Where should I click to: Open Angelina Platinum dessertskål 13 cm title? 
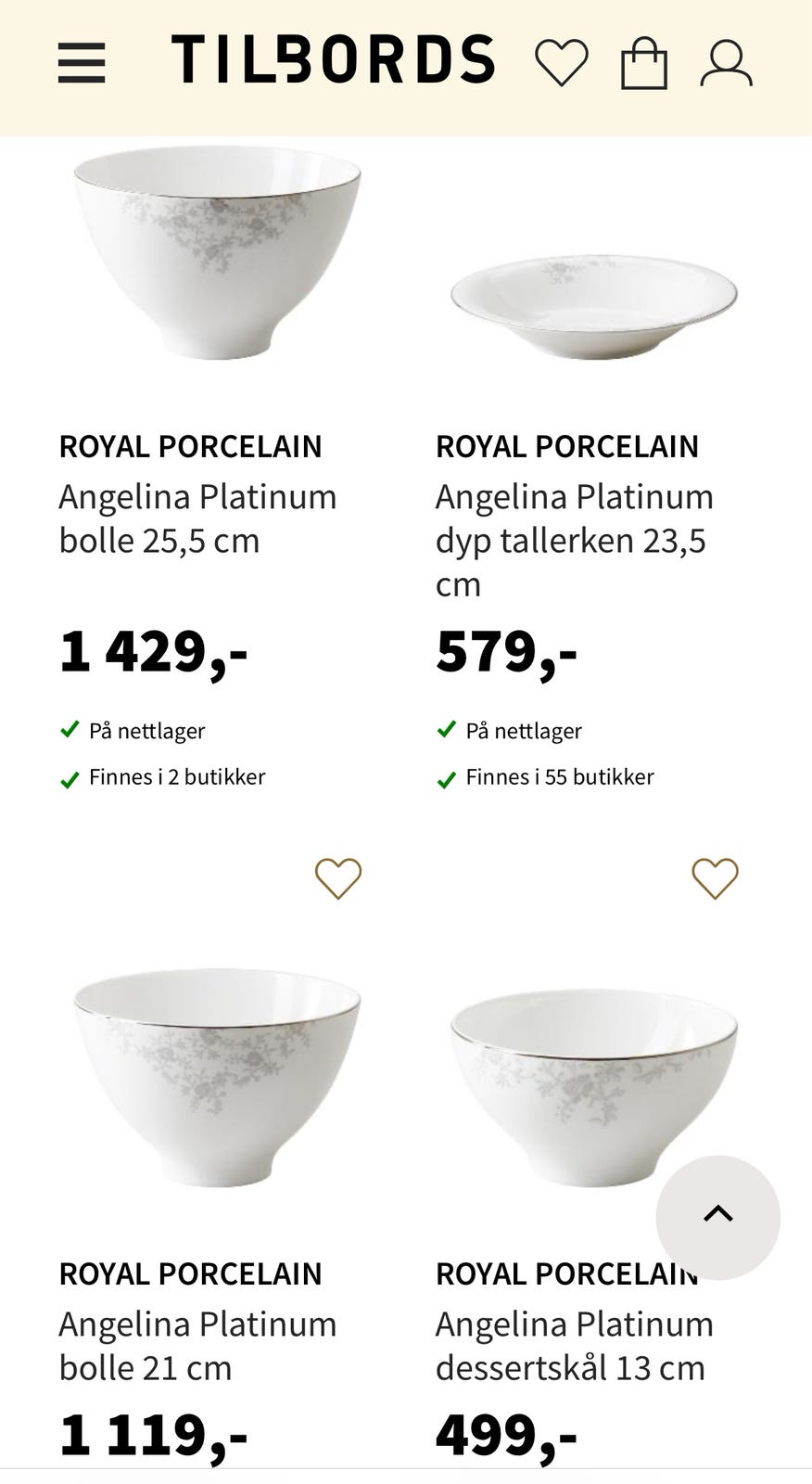(575, 1346)
